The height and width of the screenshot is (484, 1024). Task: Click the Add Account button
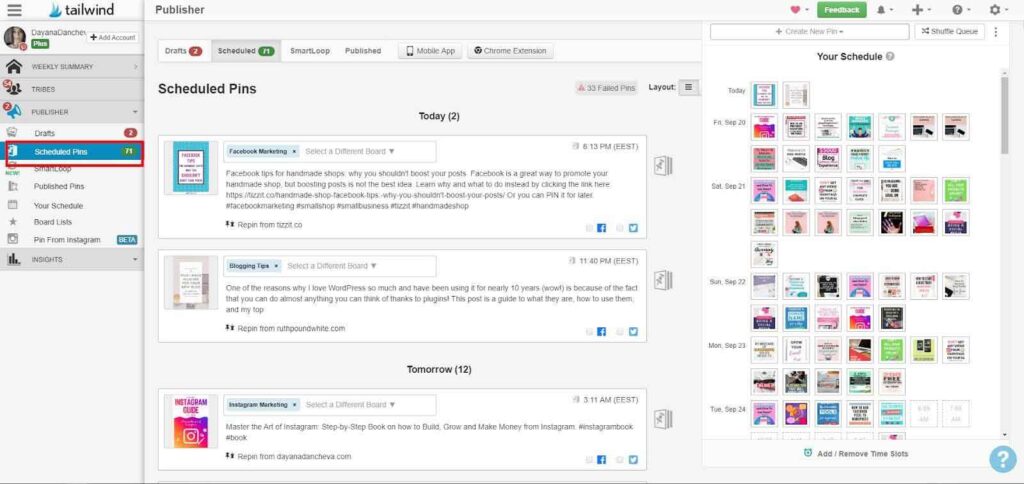click(112, 38)
